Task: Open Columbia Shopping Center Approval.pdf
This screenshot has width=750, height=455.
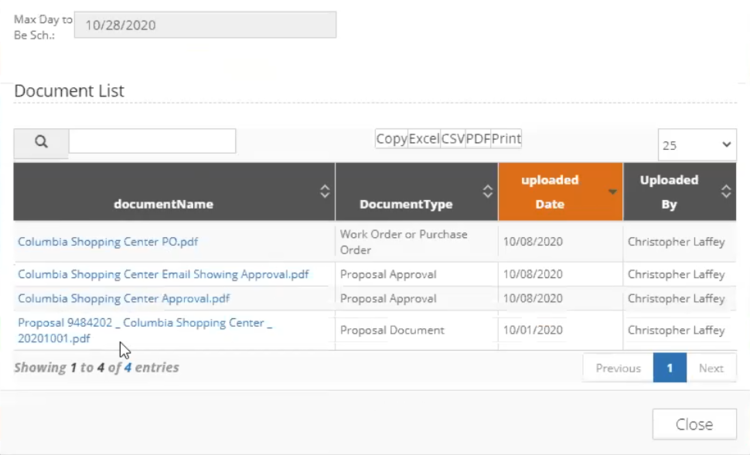Action: point(124,298)
